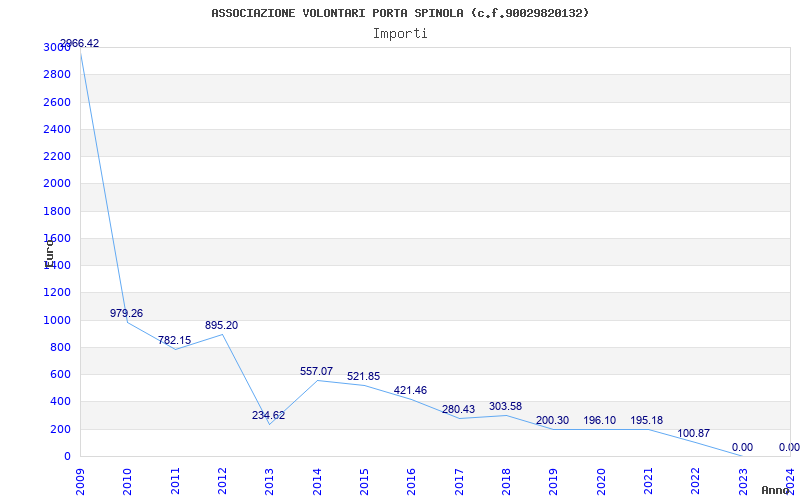Click the 895.20 value label
The width and height of the screenshot is (800, 500).
[221, 326]
